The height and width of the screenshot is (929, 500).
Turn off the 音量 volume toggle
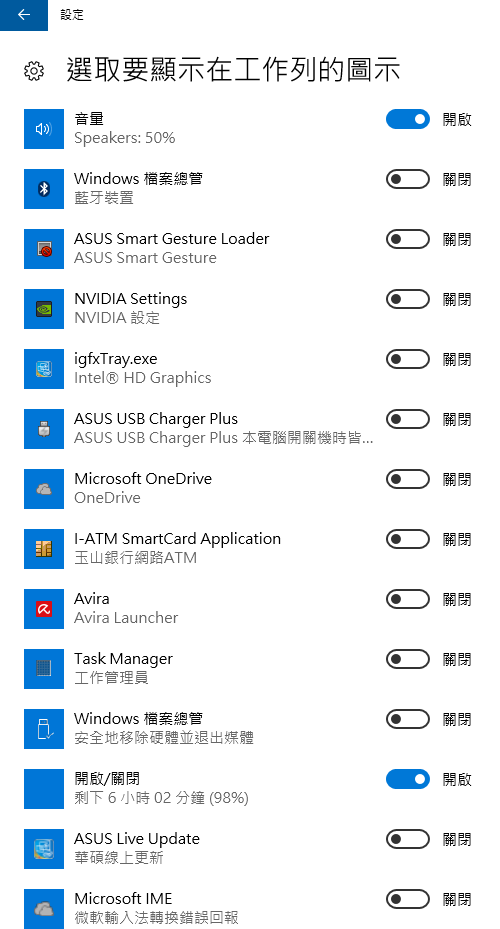tap(408, 119)
